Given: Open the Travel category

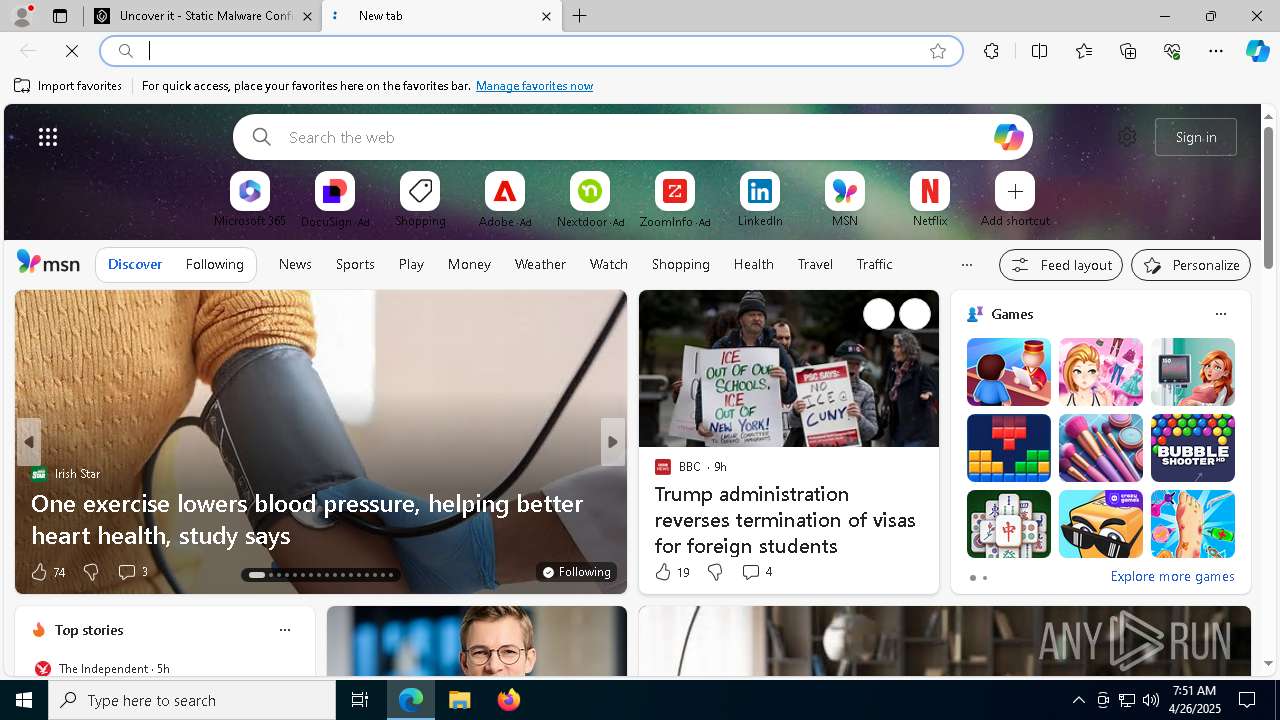Looking at the screenshot, I should pos(815,264).
